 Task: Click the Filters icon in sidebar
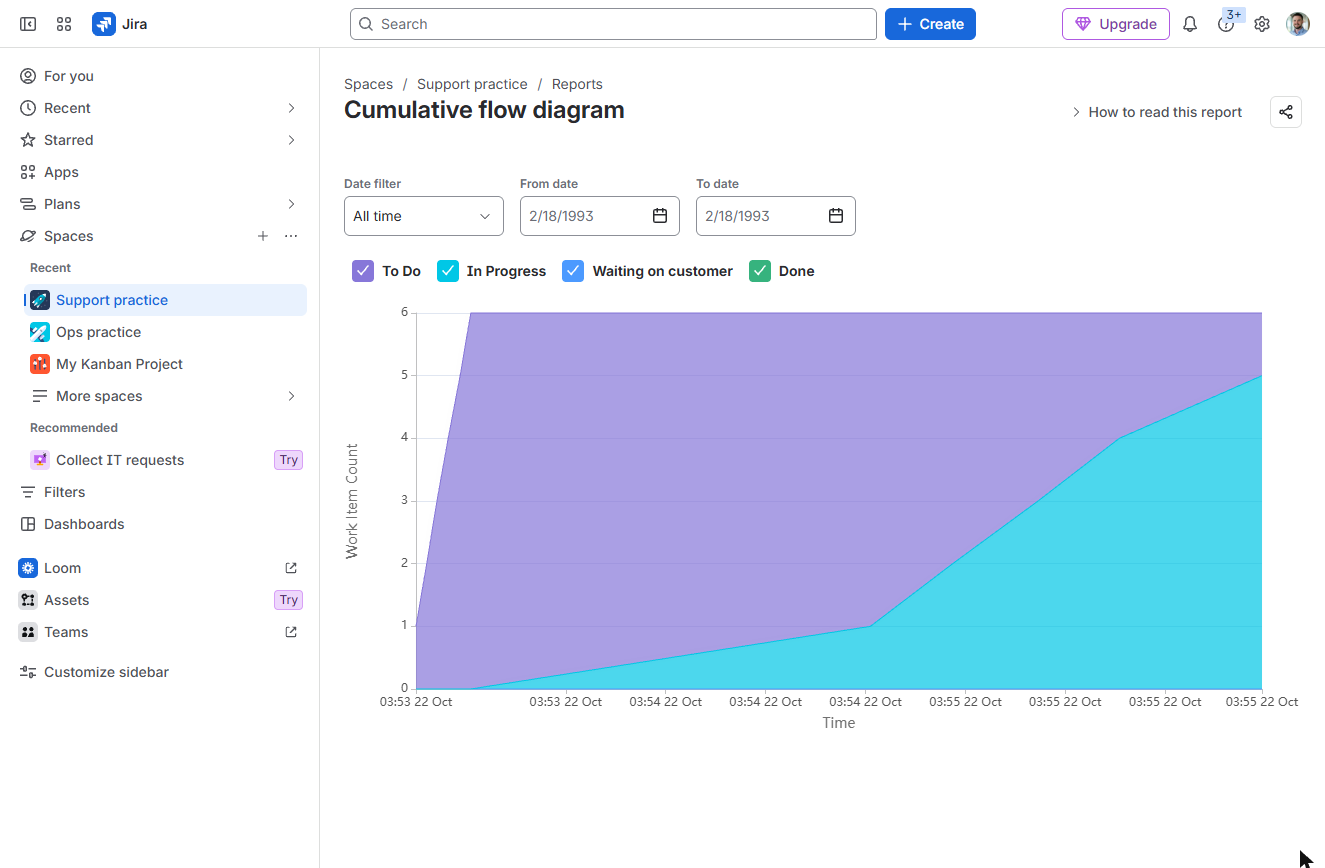(x=28, y=492)
